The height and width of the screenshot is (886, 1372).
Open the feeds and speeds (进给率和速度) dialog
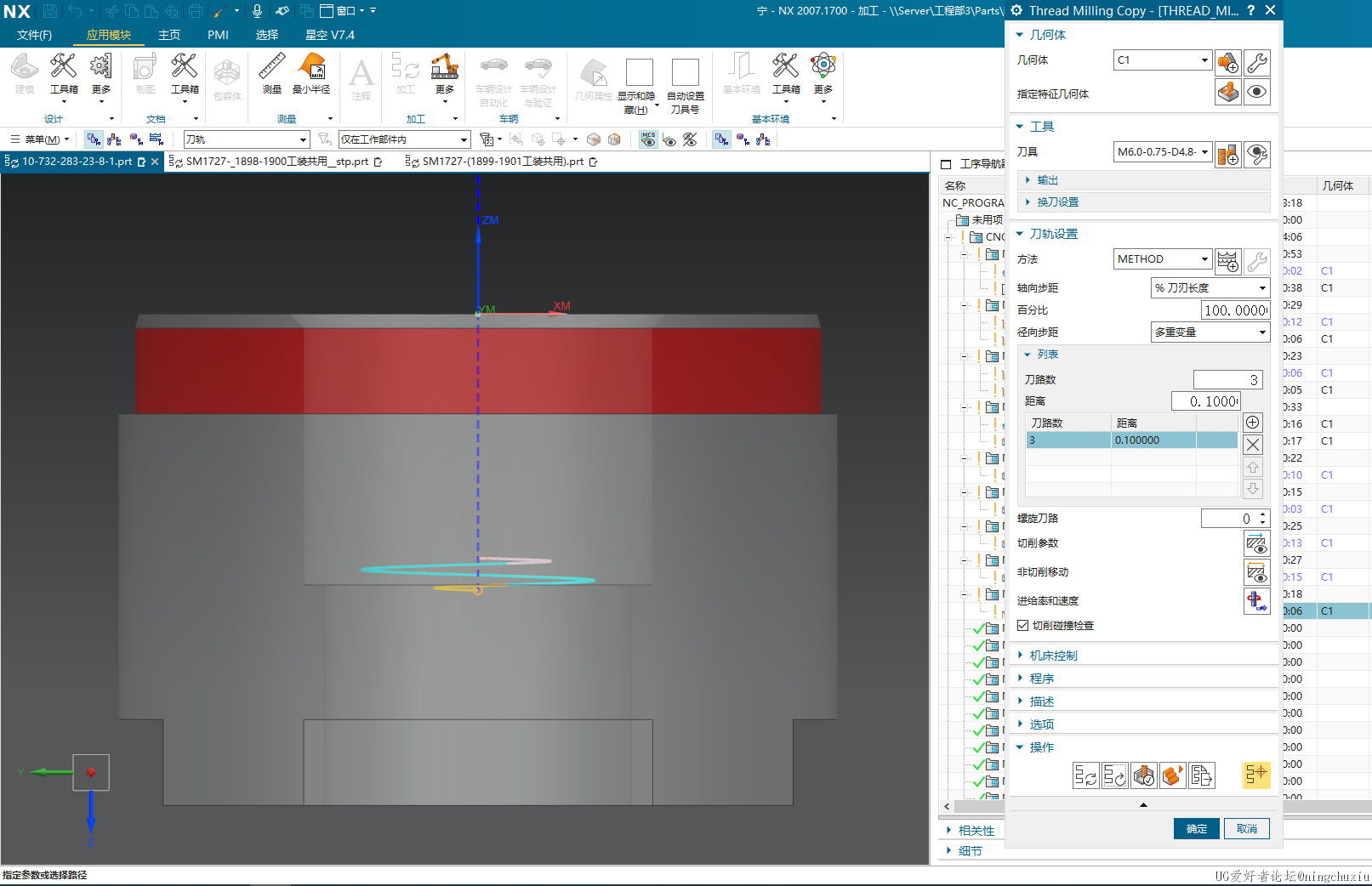click(x=1256, y=601)
